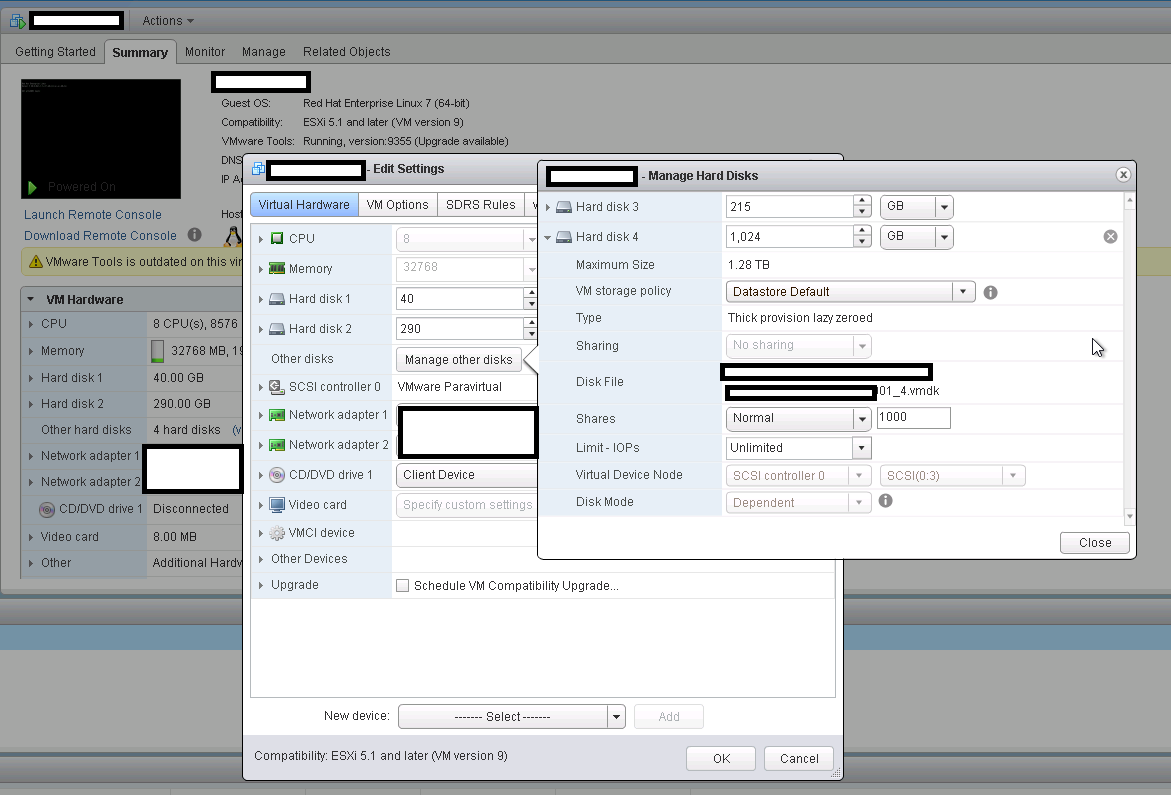Click the Hard disk 2 icon in Edit Settings
Image resolution: width=1171 pixels, height=795 pixels.
[277, 328]
